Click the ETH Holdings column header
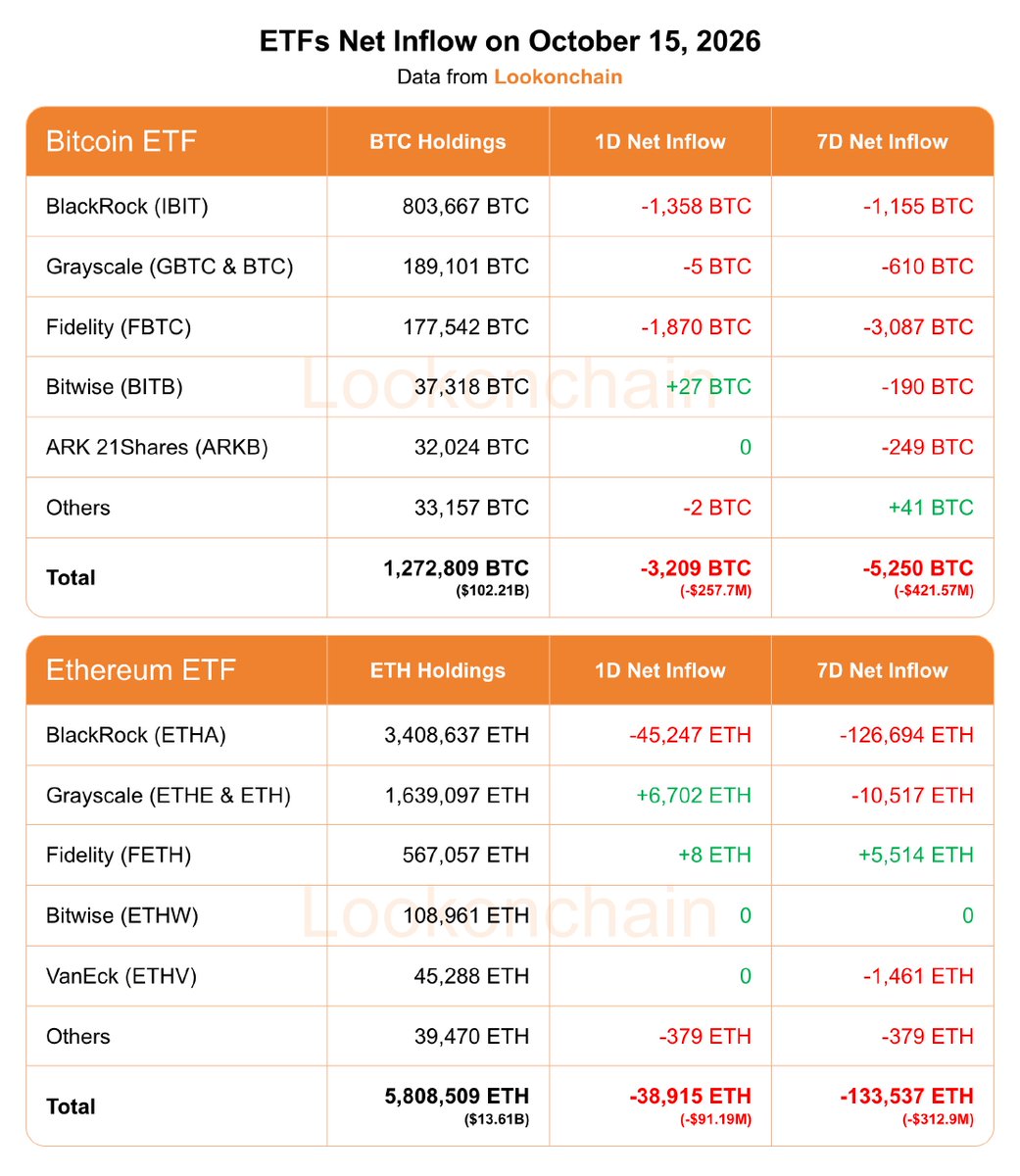Screen dimensions: 1020x1176 438,670
